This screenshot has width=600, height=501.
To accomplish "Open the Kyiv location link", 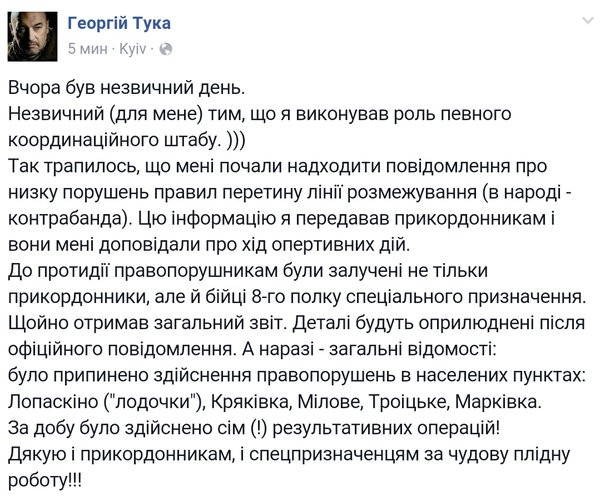I will [133, 49].
